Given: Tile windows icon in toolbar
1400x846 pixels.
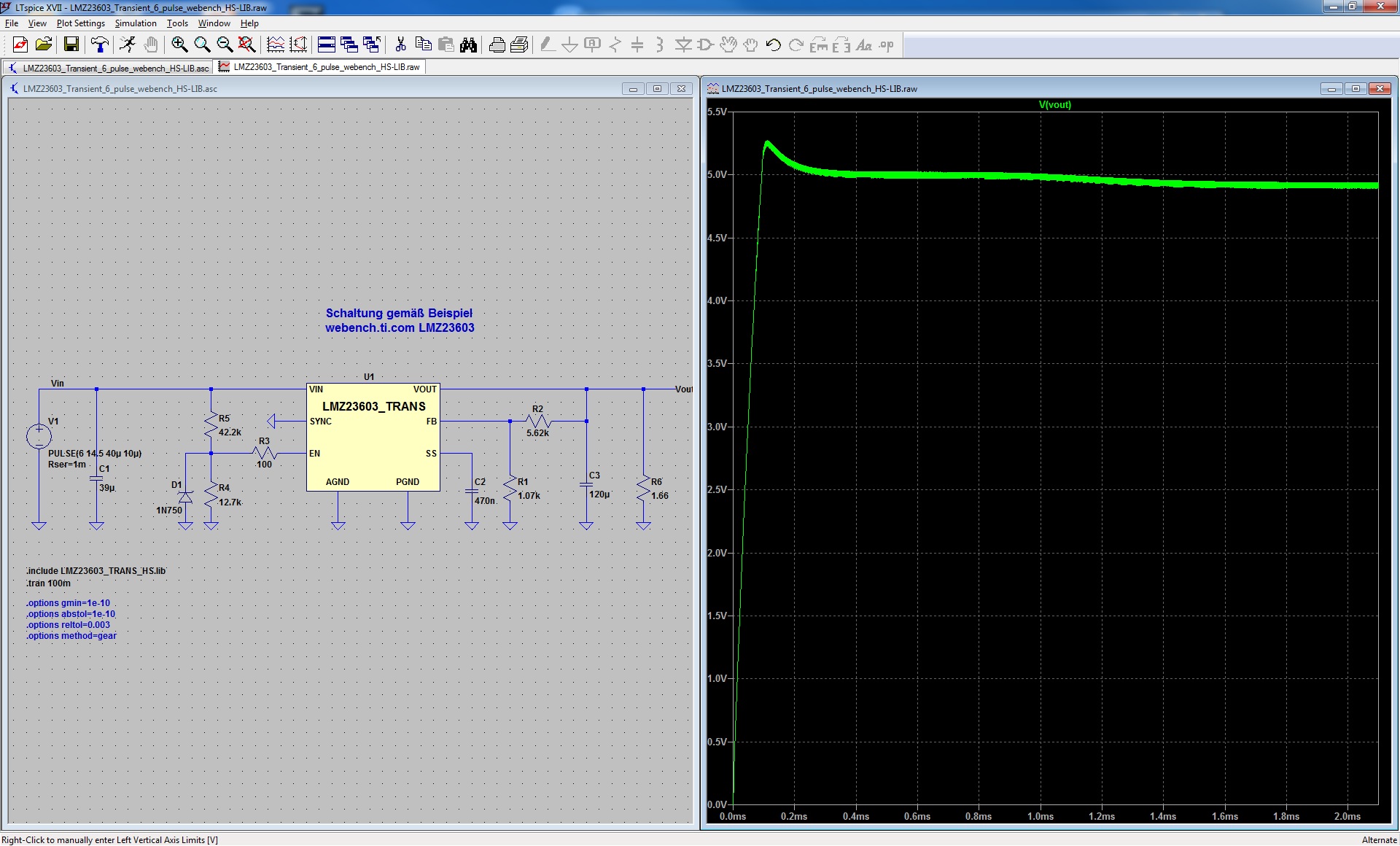Looking at the screenshot, I should tap(327, 45).
